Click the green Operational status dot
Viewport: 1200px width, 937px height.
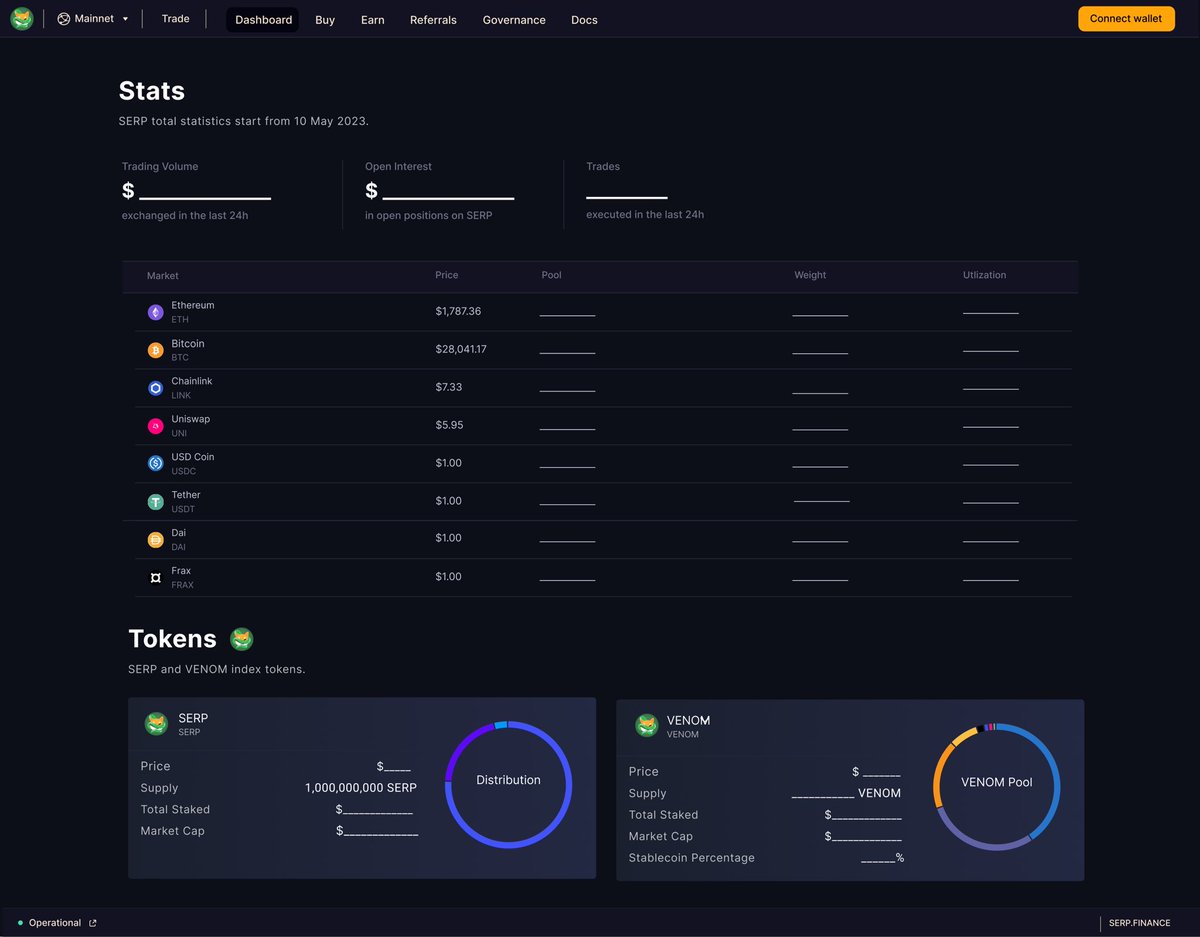[20, 923]
